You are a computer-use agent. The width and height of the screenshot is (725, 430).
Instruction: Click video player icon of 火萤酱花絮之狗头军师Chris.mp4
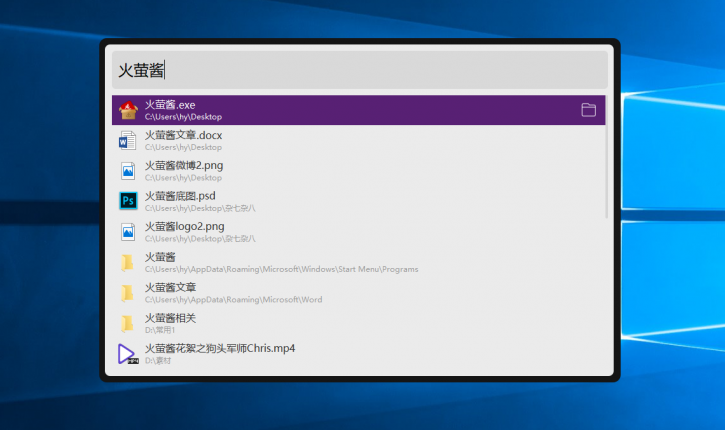point(128,354)
